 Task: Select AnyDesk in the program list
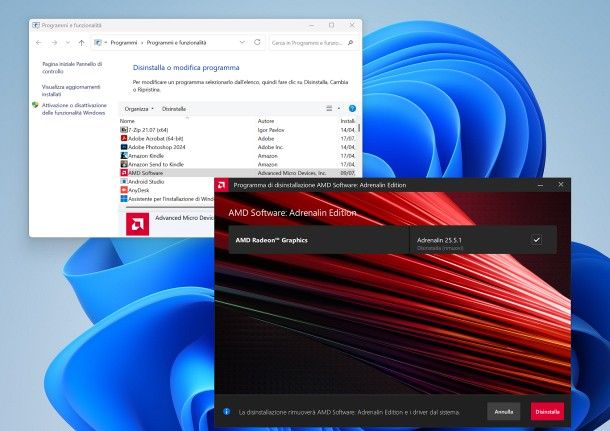click(x=139, y=190)
